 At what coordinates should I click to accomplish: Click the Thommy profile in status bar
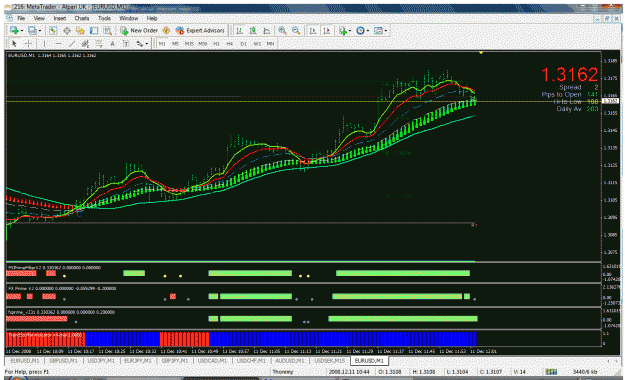(x=283, y=372)
